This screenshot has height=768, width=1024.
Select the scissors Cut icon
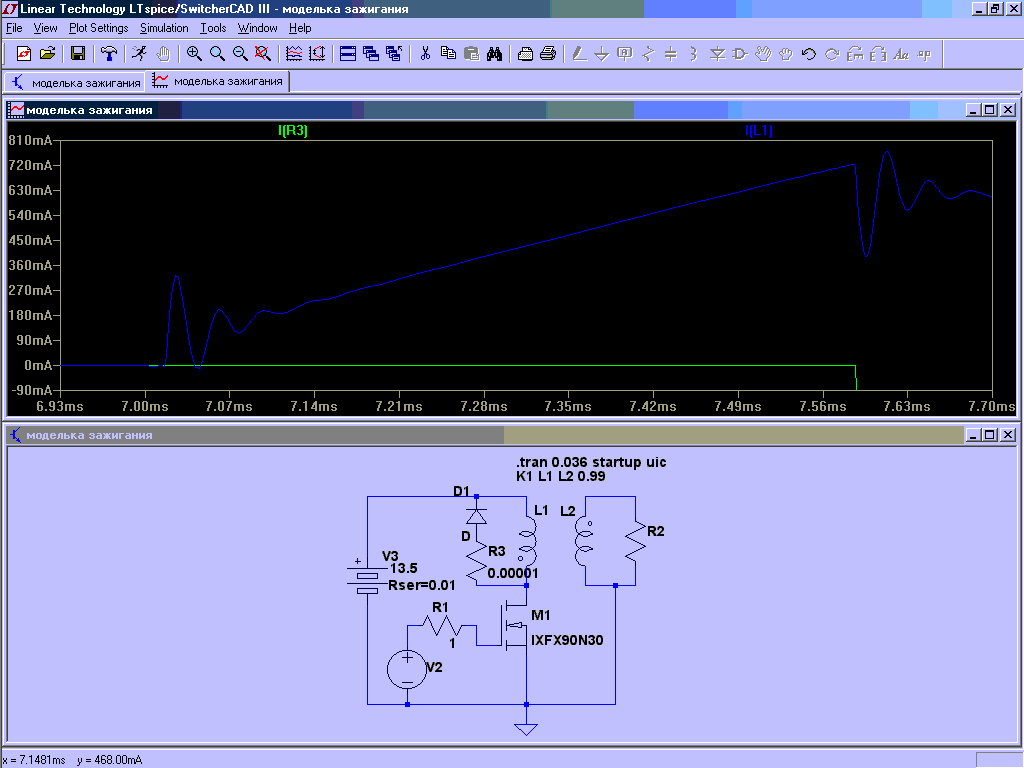pyautogui.click(x=425, y=54)
